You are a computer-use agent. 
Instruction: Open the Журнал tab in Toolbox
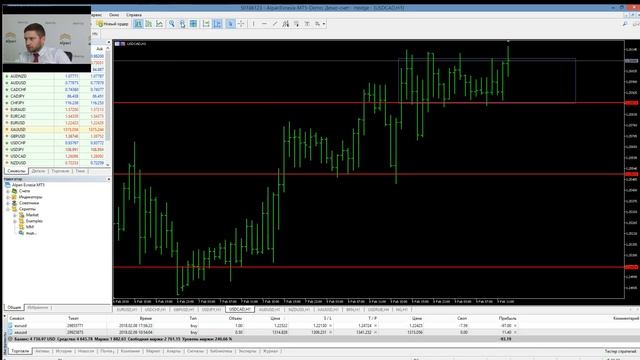(x=270, y=351)
